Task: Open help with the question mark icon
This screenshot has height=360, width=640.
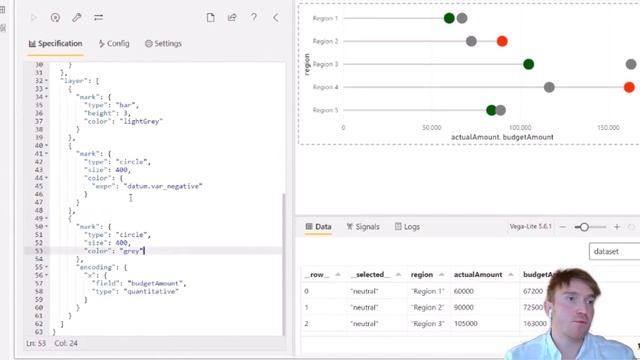Action: (x=254, y=17)
